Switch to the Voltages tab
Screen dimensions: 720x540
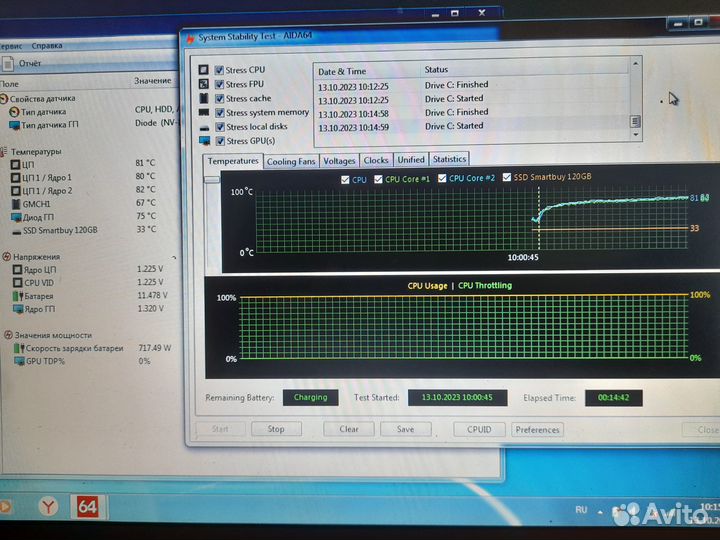click(339, 161)
